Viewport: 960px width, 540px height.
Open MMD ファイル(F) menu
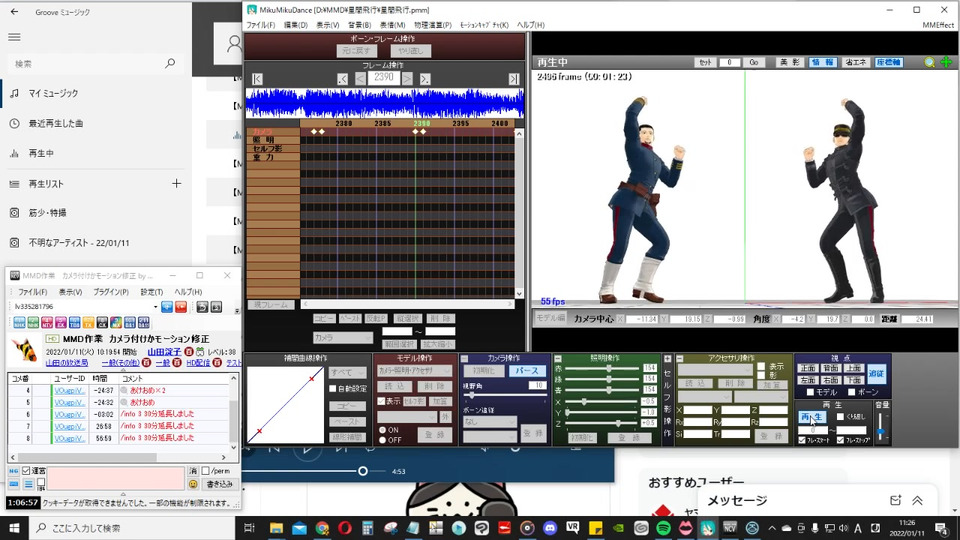click(260, 25)
